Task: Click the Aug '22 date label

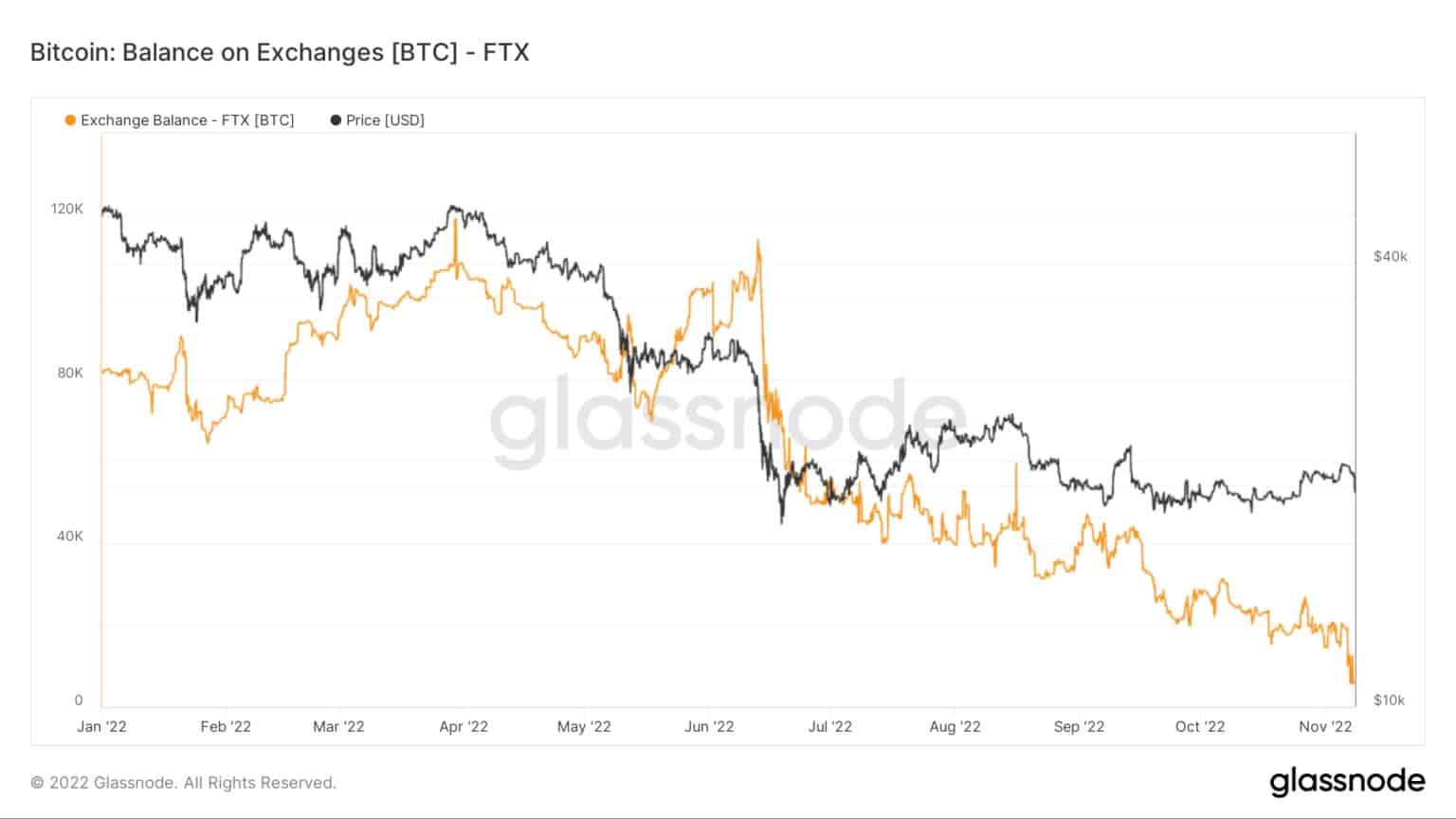Action: click(955, 727)
